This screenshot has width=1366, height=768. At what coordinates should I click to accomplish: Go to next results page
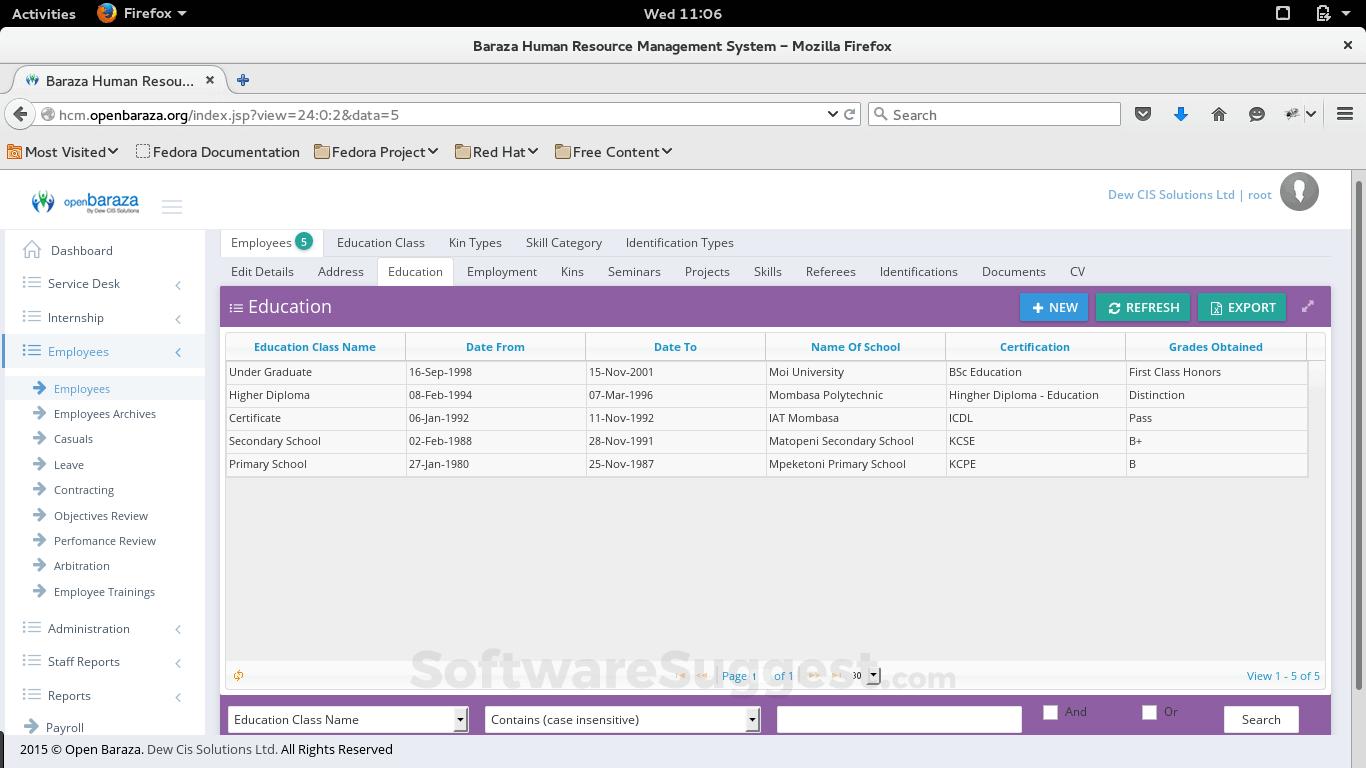[x=813, y=676]
